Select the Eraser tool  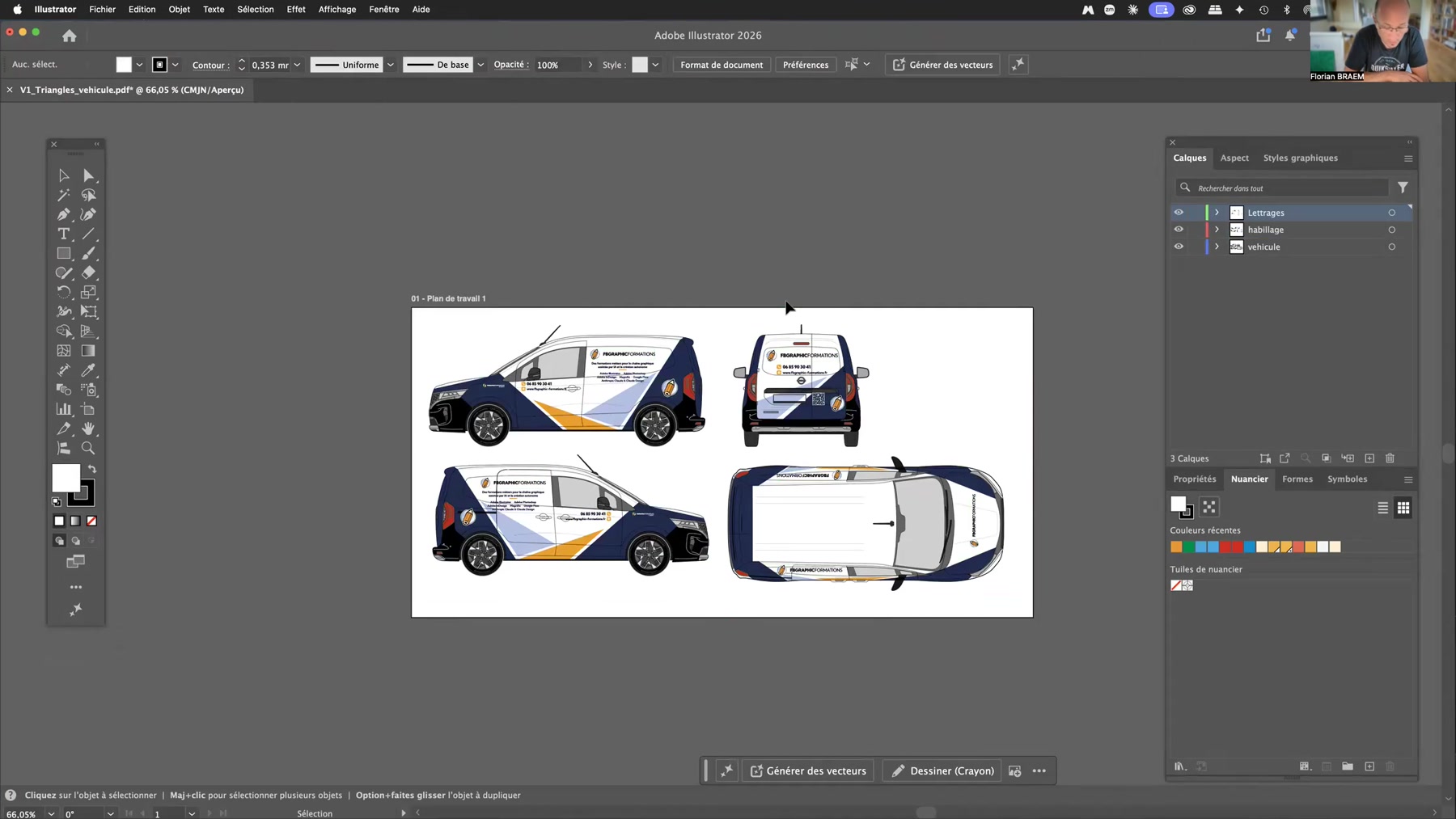[x=88, y=272]
